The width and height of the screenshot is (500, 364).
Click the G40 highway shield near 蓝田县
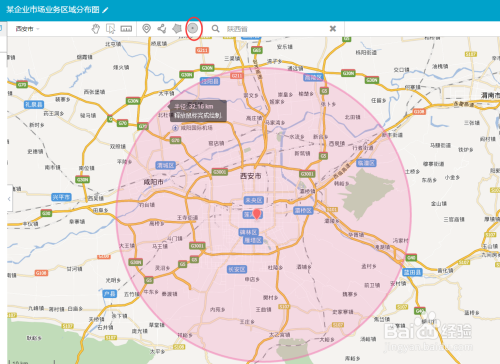411,257
